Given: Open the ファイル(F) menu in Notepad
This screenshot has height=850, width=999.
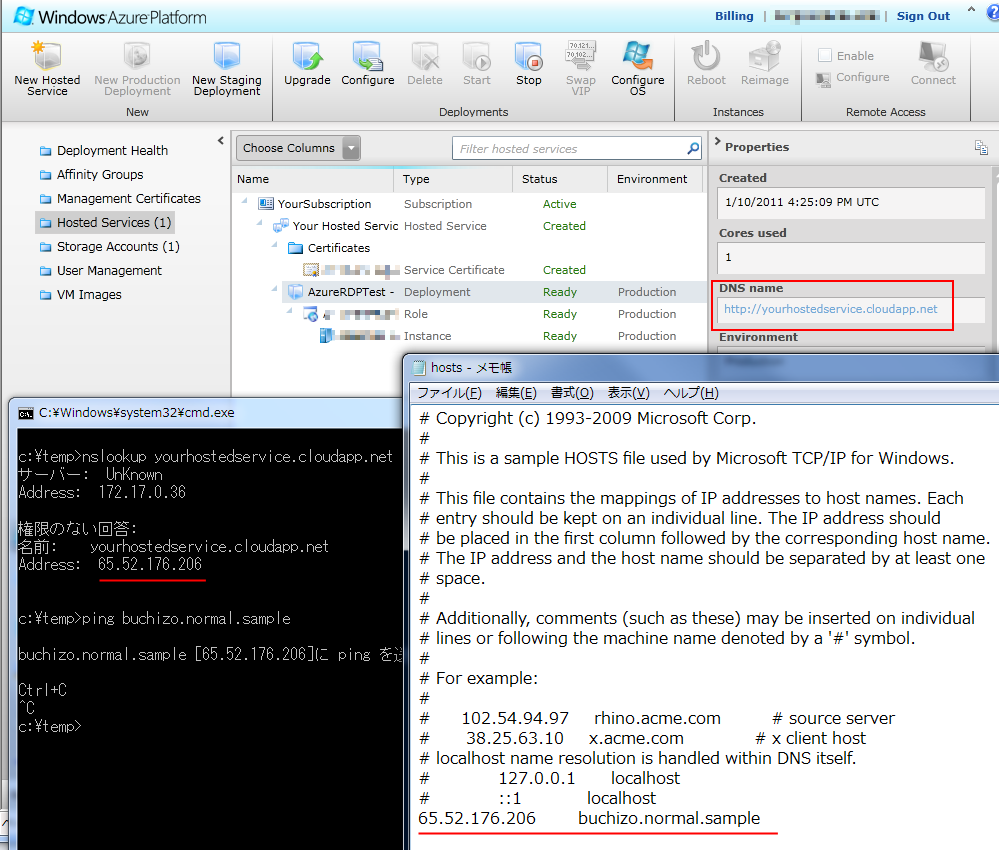Looking at the screenshot, I should (x=449, y=393).
